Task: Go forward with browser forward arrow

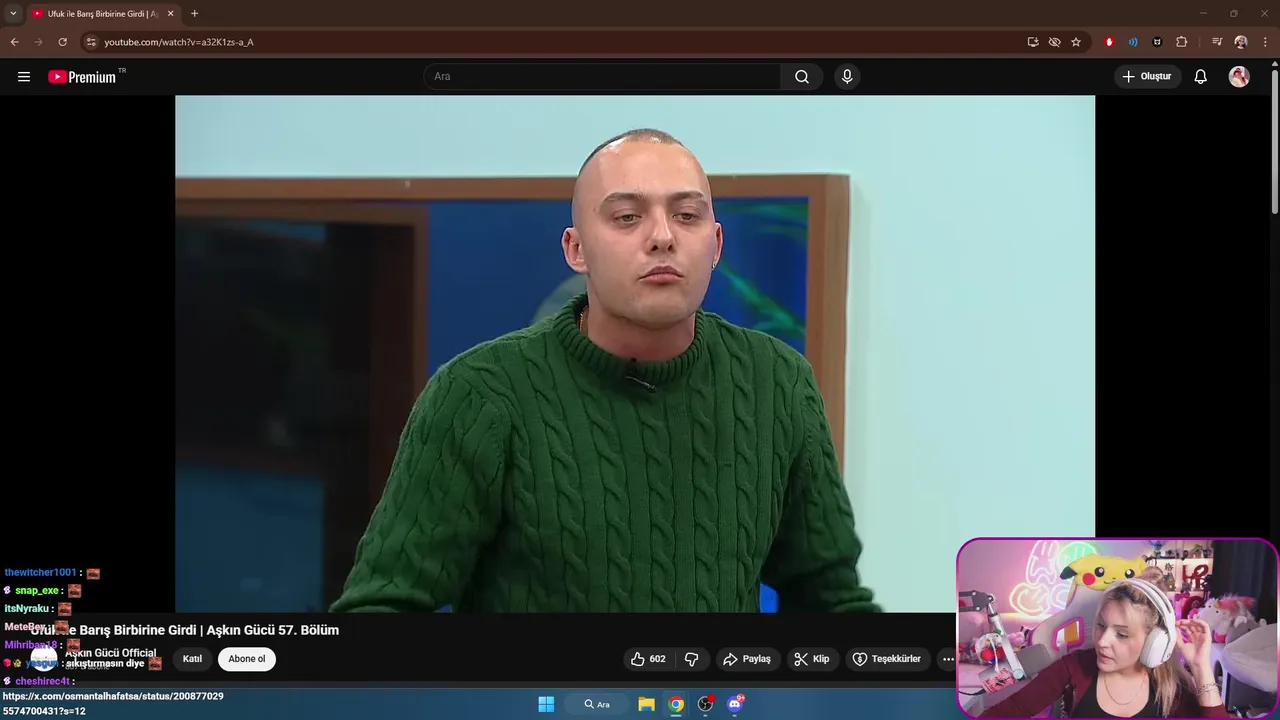Action: click(x=38, y=42)
